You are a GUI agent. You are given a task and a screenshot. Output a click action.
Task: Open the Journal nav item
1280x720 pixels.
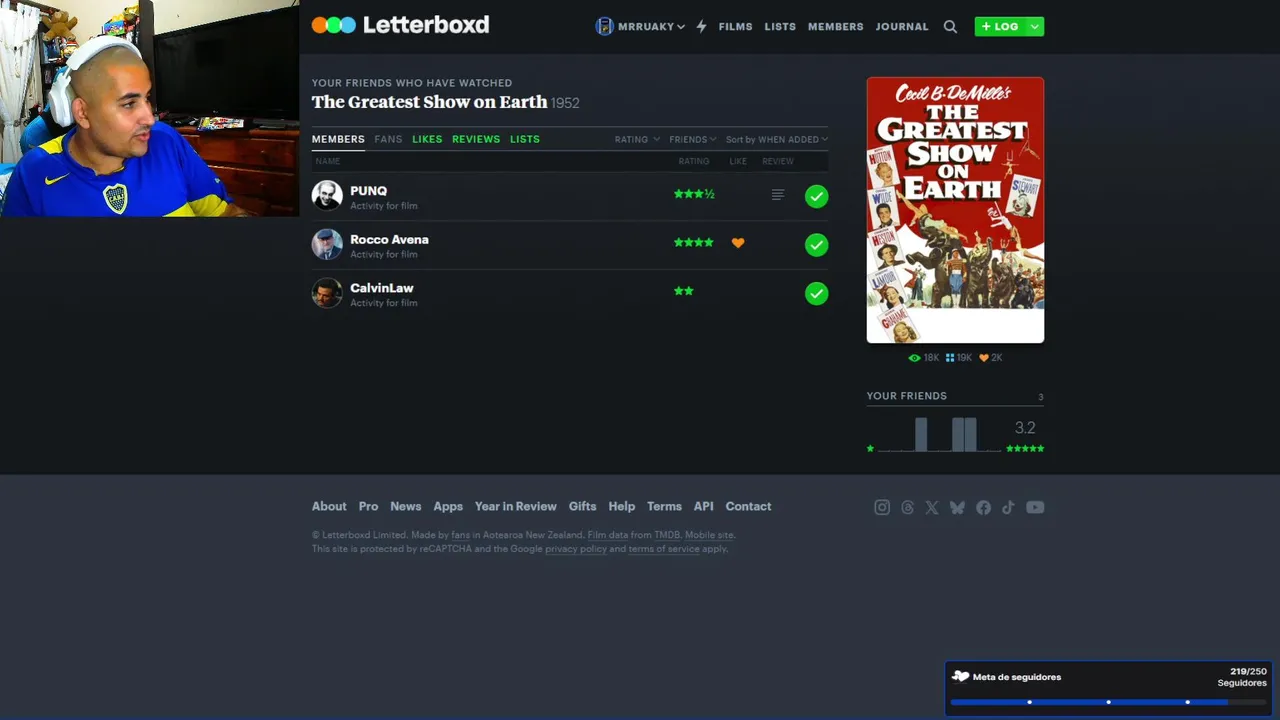coord(902,27)
